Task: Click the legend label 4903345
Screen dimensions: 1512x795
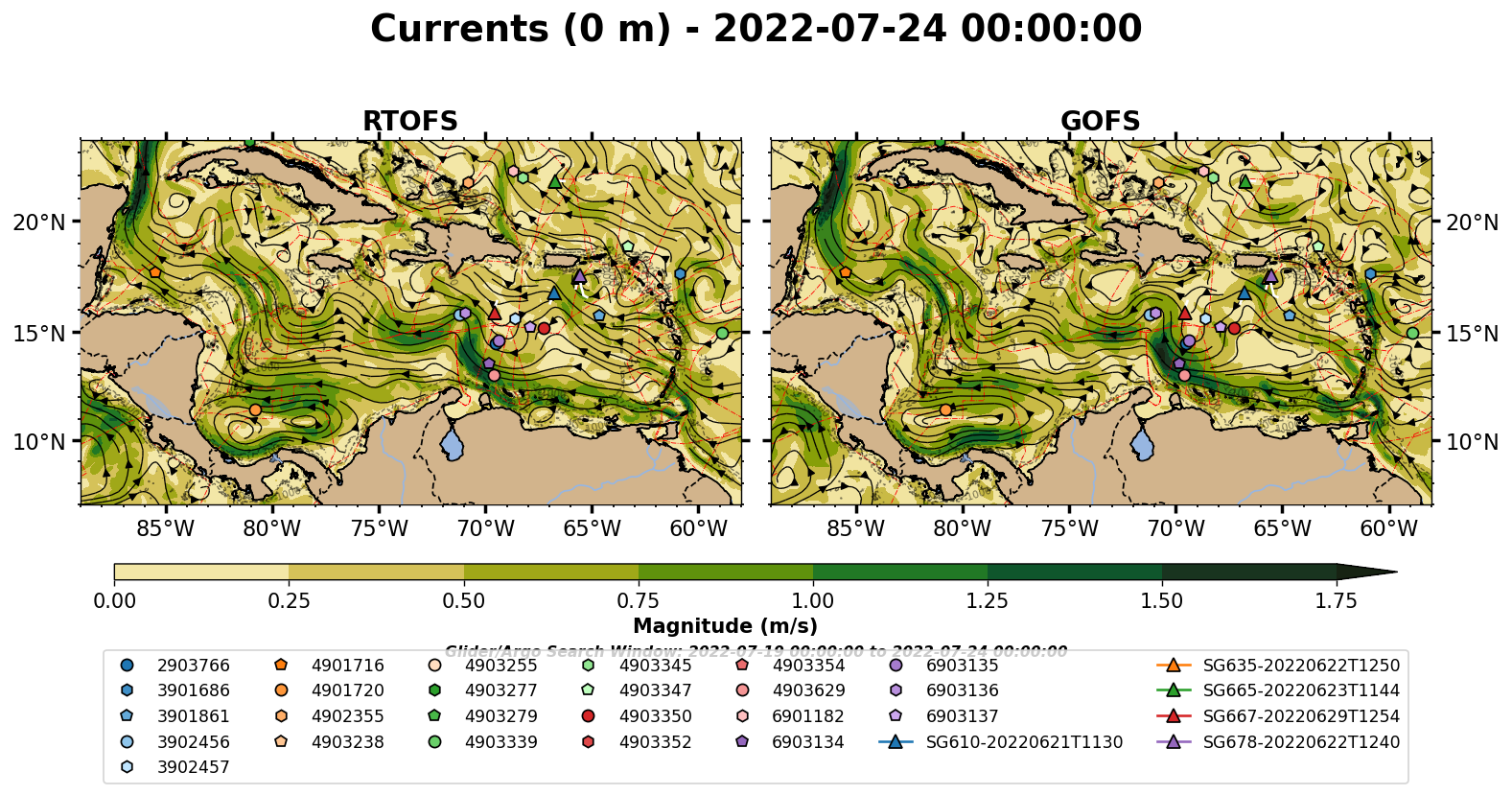Action: (x=655, y=666)
